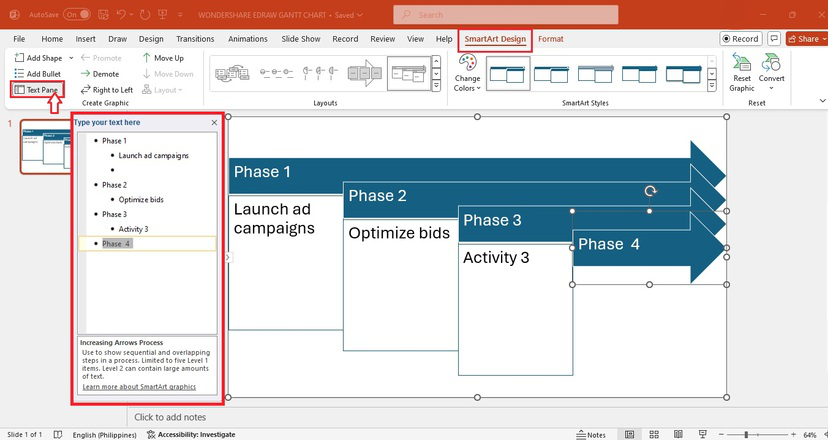The width and height of the screenshot is (828, 440).
Task: Click the Save icon in title bar
Action: (104, 15)
